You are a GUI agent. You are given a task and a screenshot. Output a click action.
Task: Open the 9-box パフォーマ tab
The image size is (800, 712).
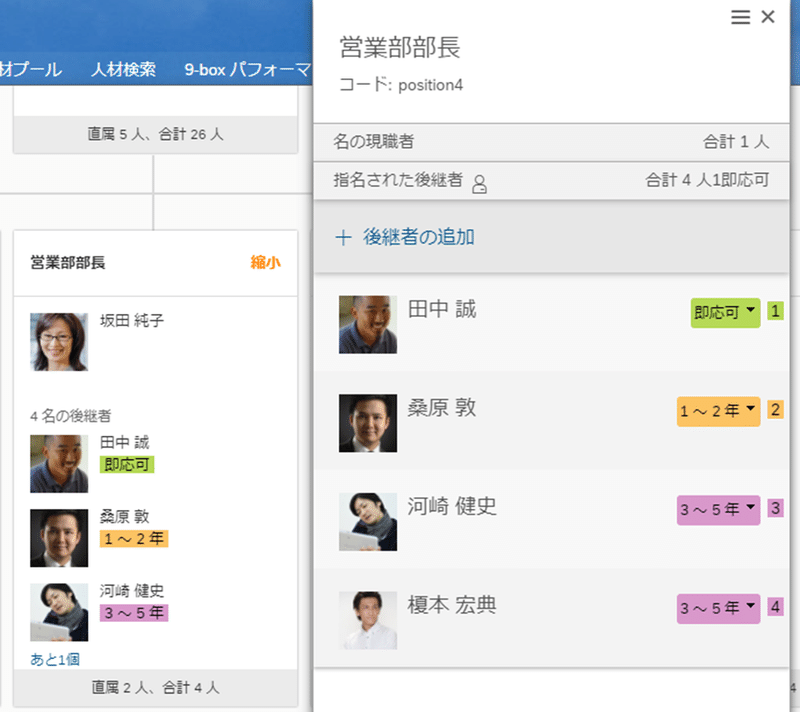pyautogui.click(x=247, y=69)
